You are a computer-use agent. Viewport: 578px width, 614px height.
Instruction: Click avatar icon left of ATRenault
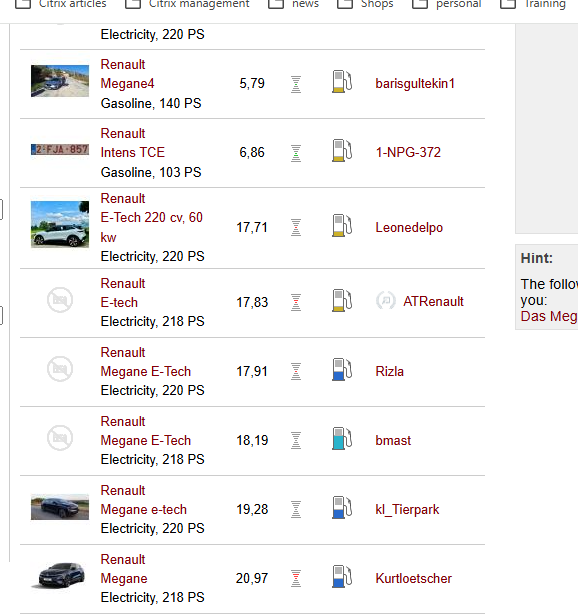pyautogui.click(x=386, y=301)
